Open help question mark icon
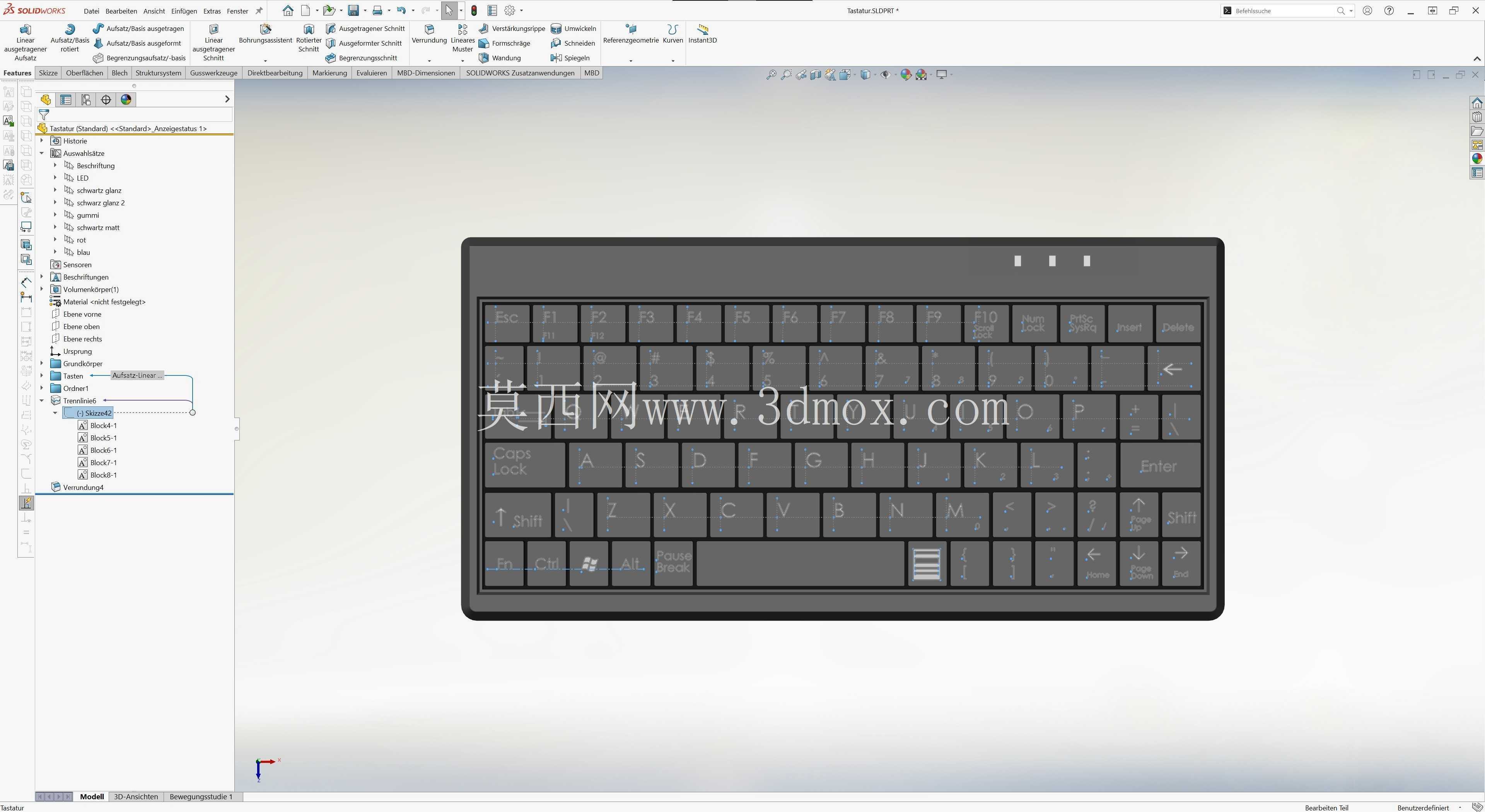 coord(1389,10)
